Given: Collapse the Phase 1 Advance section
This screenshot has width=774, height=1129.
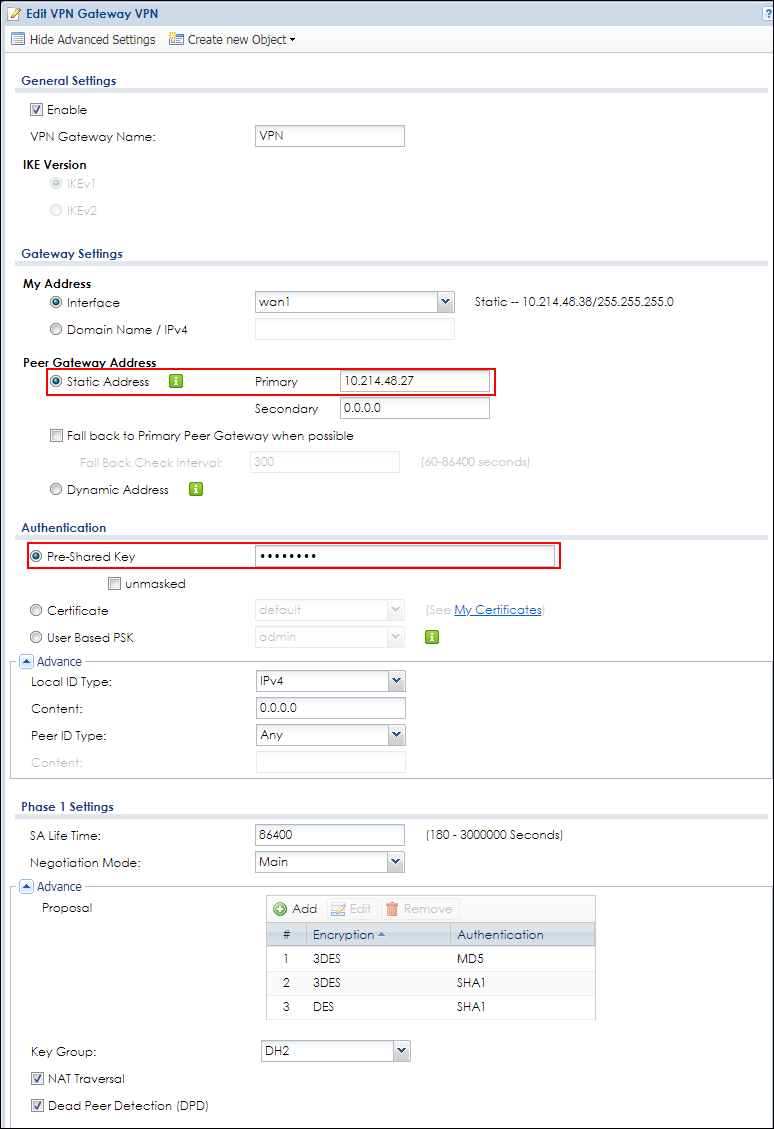Looking at the screenshot, I should click(26, 886).
